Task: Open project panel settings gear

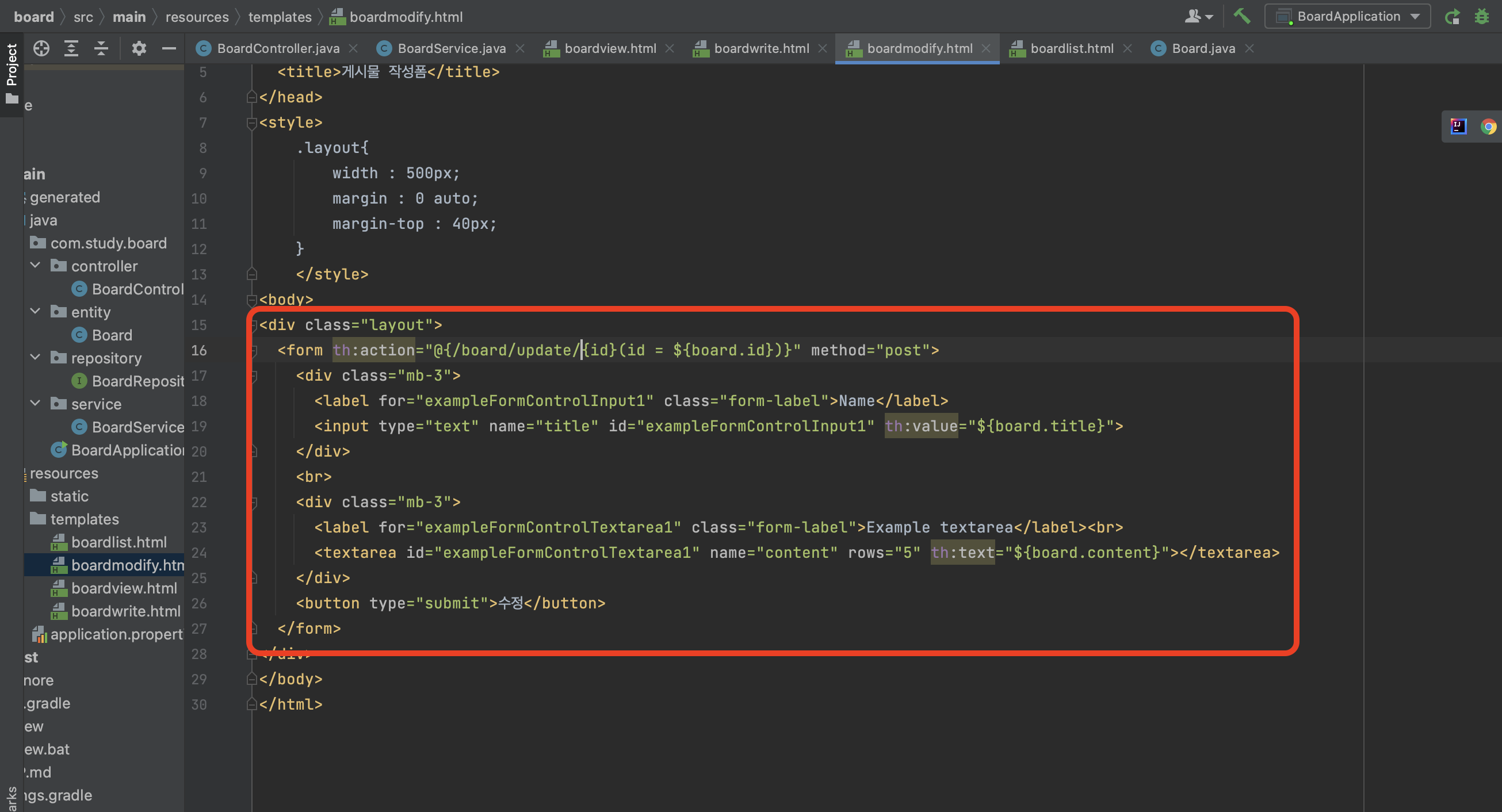Action: pyautogui.click(x=139, y=48)
